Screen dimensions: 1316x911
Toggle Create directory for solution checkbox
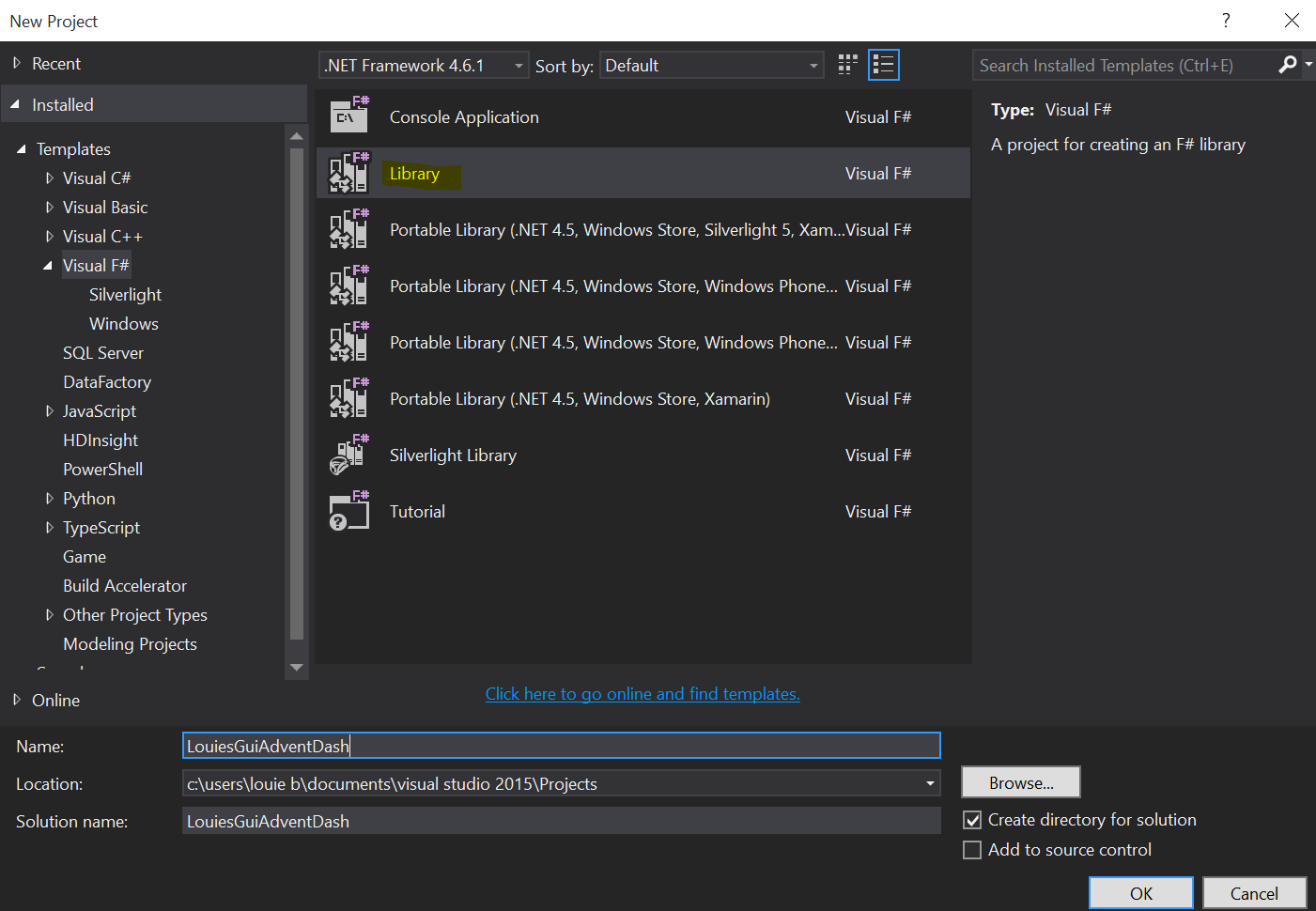click(x=973, y=820)
